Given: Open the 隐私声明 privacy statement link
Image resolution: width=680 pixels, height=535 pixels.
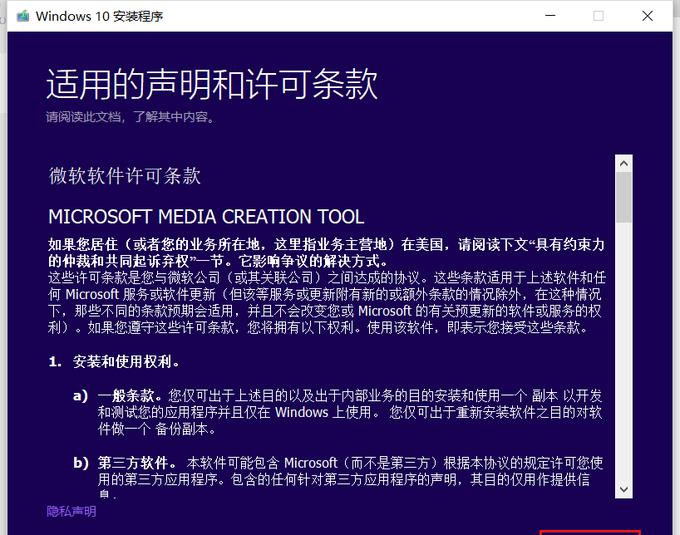Looking at the screenshot, I should pos(72,512).
